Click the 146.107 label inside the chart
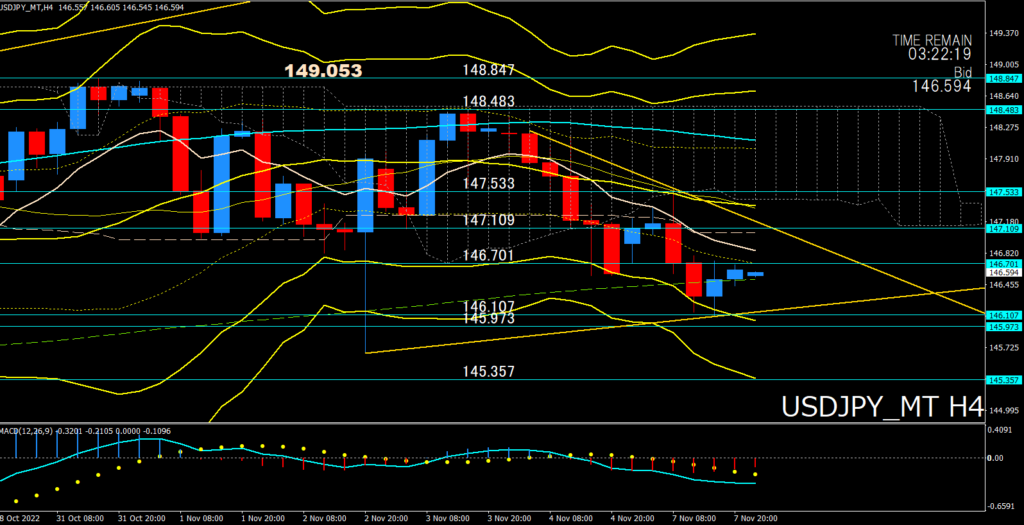The image size is (1024, 525). [x=488, y=306]
